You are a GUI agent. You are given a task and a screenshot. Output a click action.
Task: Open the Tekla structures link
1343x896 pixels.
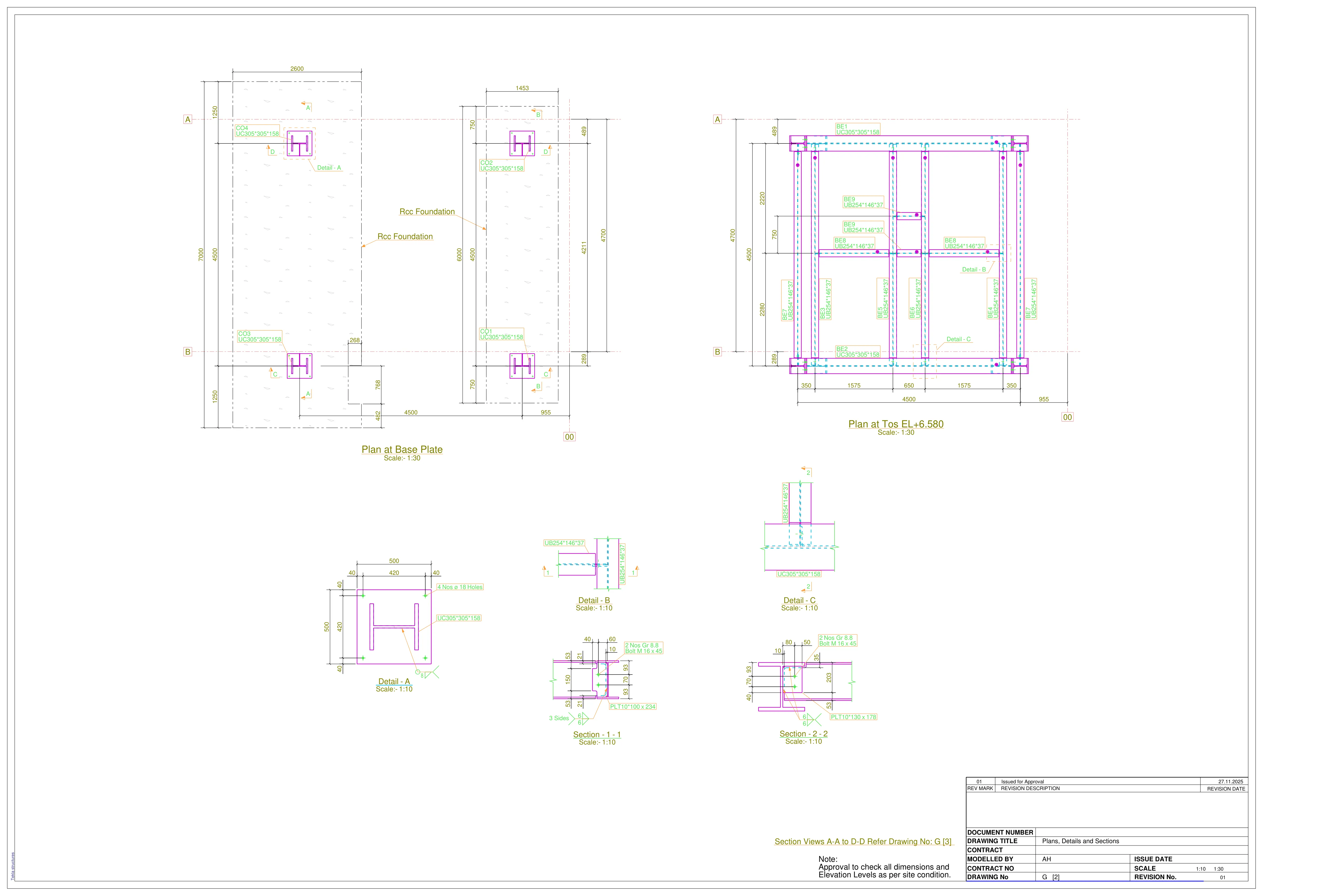[13, 866]
